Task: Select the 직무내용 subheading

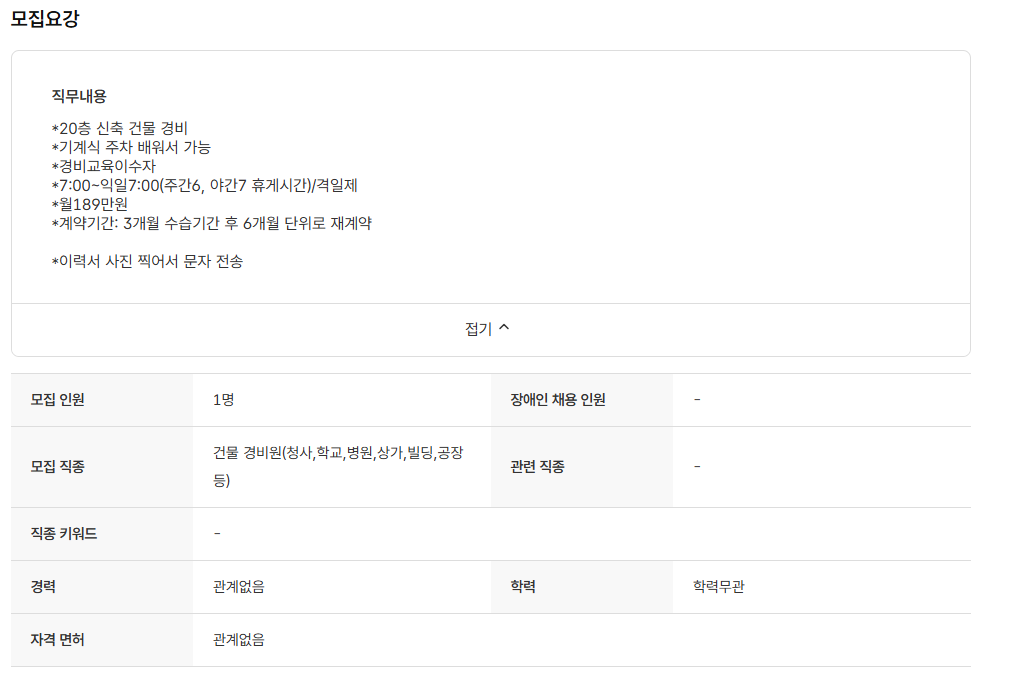Action: (79, 96)
